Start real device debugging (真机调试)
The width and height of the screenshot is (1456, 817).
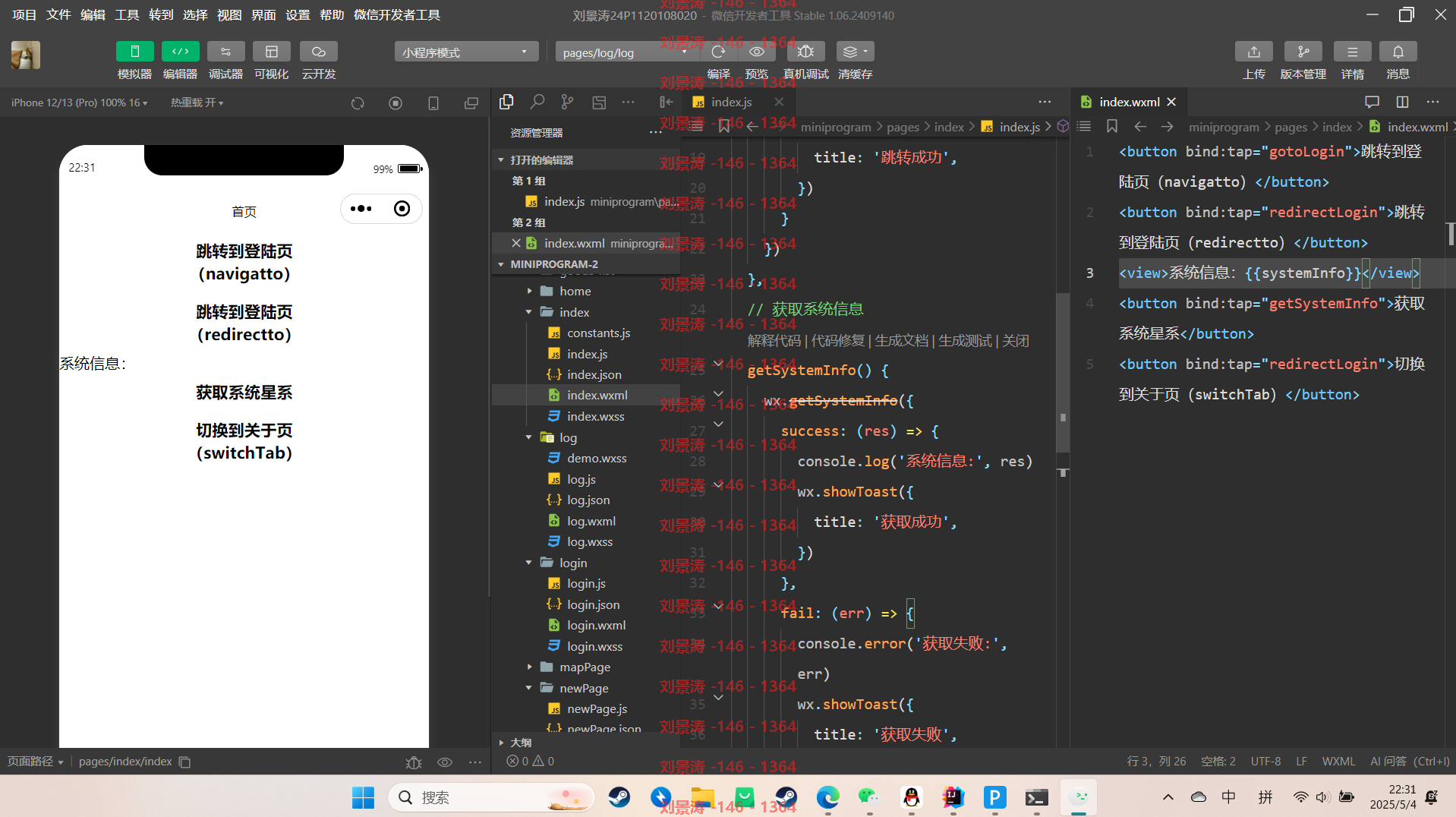(x=805, y=52)
